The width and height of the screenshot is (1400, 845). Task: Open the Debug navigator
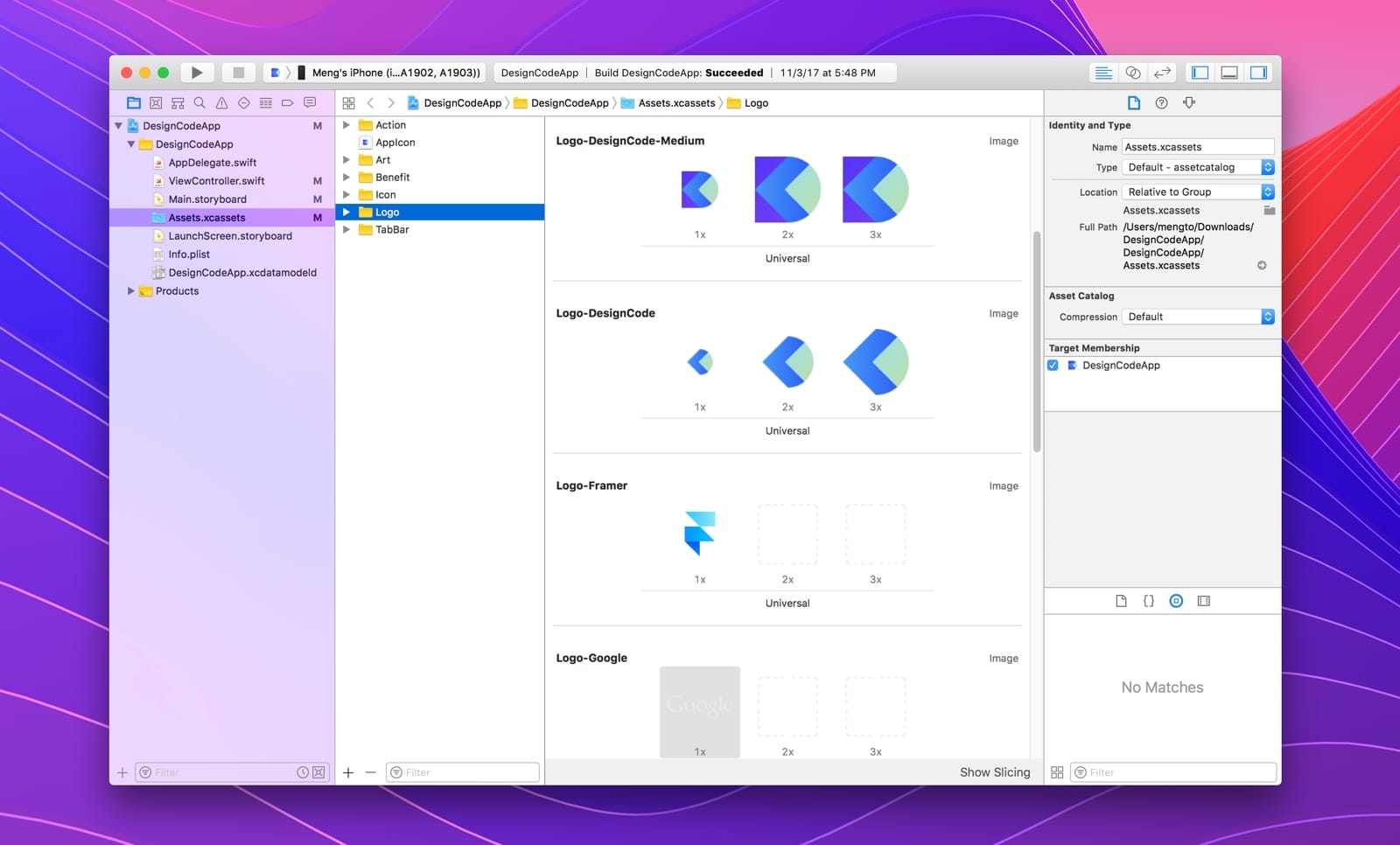click(x=265, y=102)
